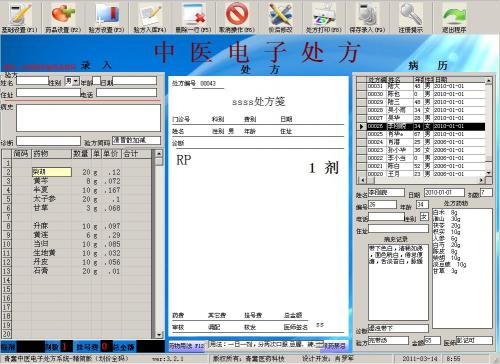Click the patient age input field
Viewport: 500px width, 364px height.
point(97,81)
